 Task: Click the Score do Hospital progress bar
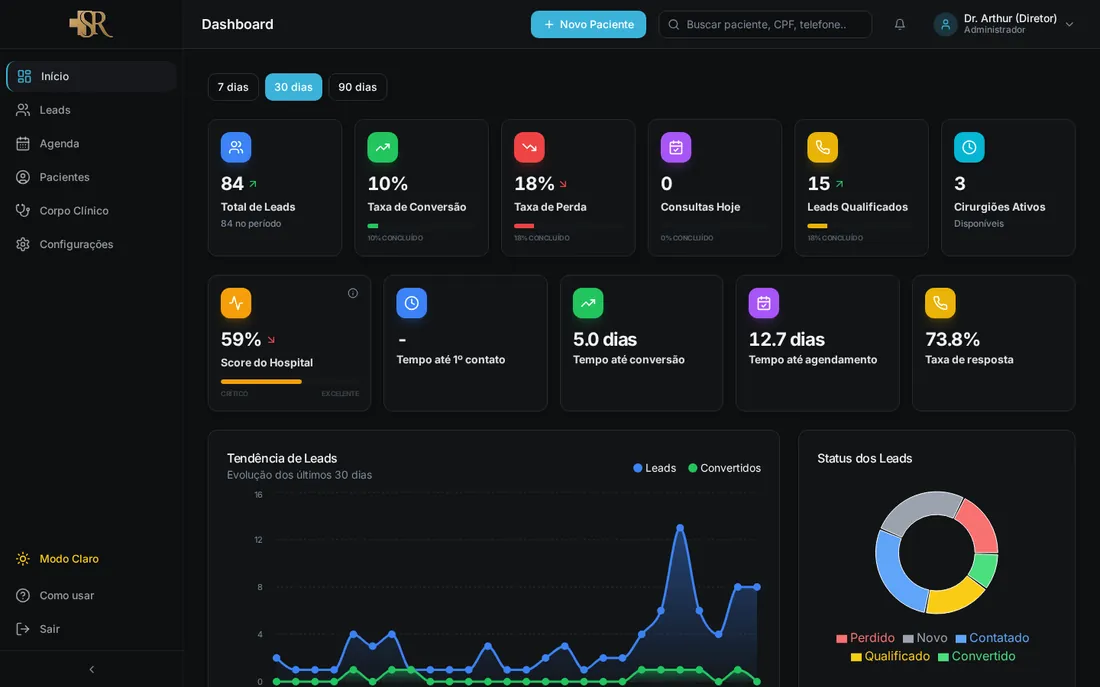click(x=290, y=382)
